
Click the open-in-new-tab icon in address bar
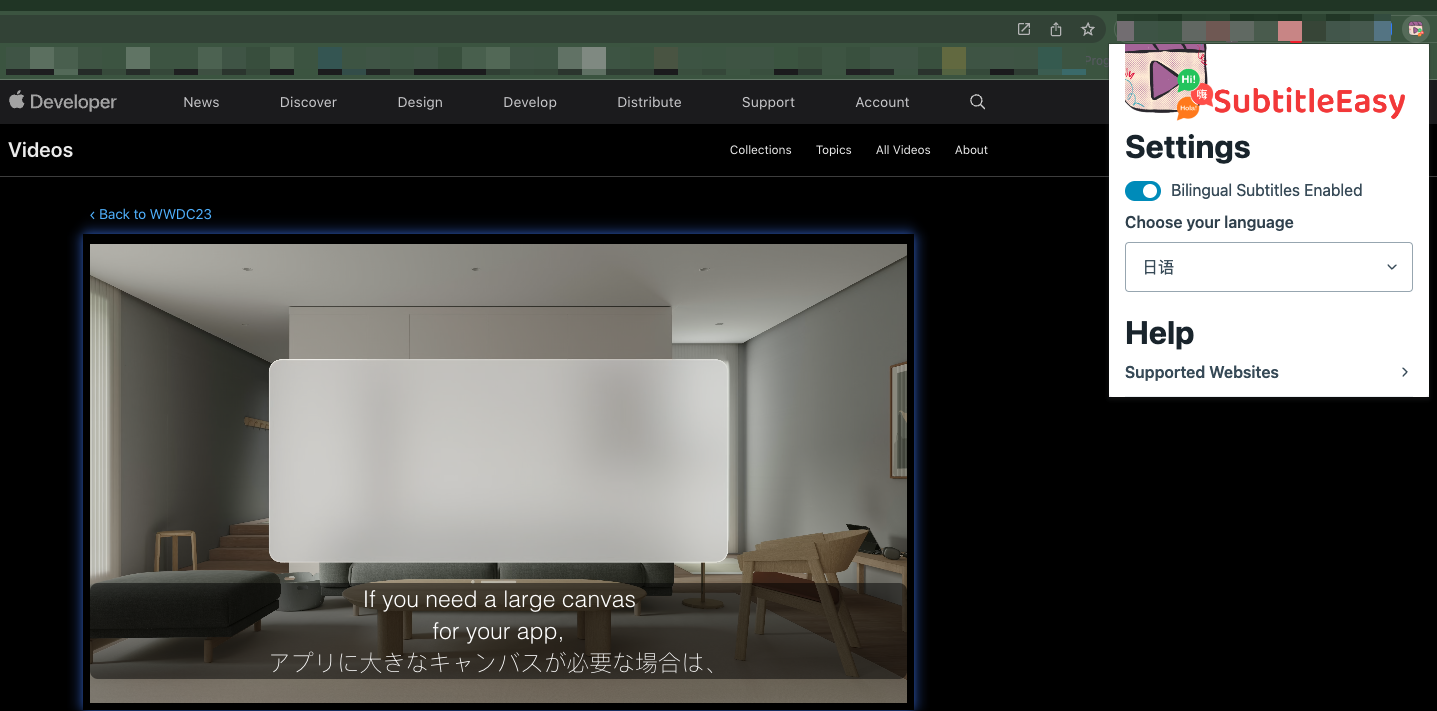coord(1024,30)
